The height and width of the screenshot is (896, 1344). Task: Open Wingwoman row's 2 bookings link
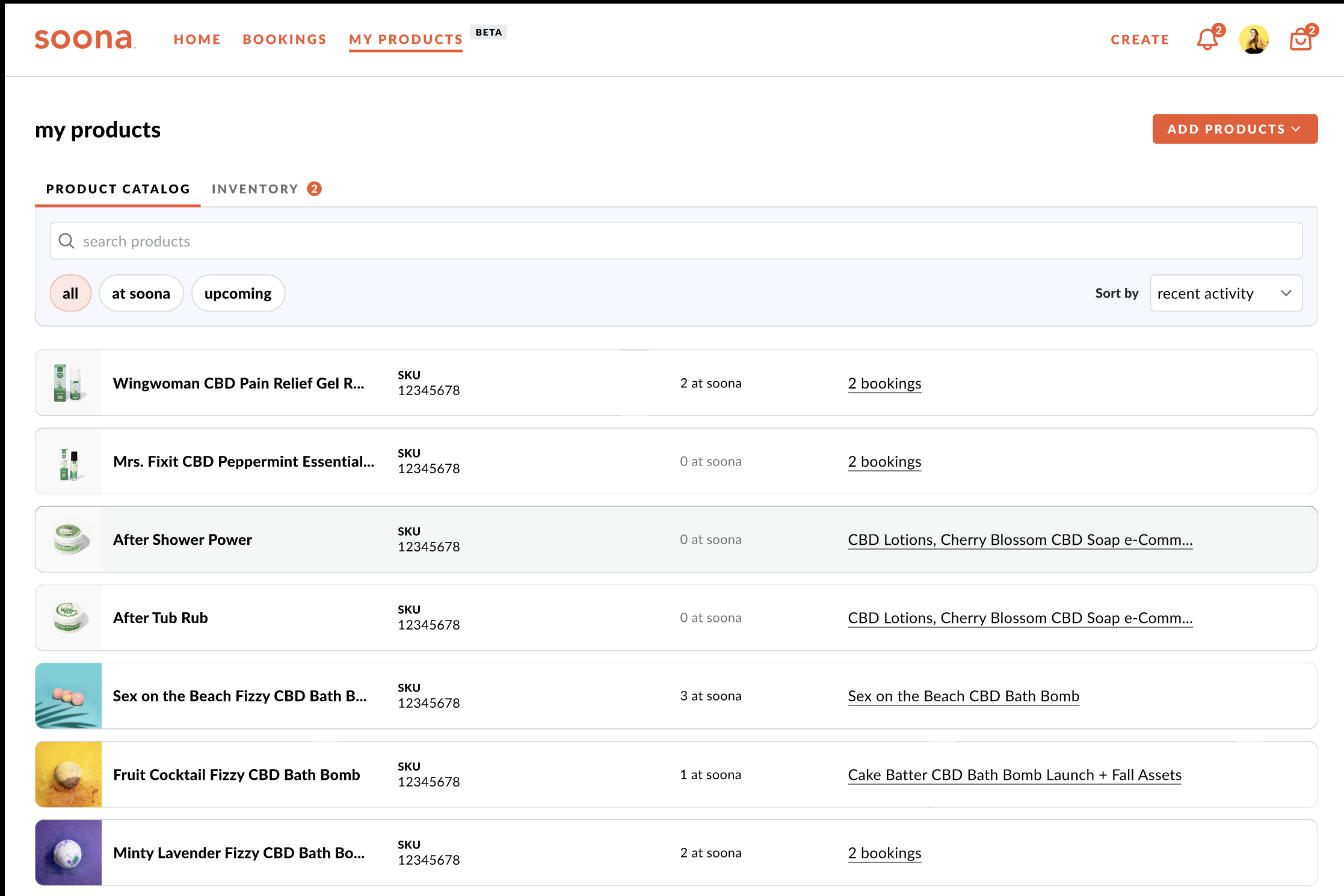point(884,384)
